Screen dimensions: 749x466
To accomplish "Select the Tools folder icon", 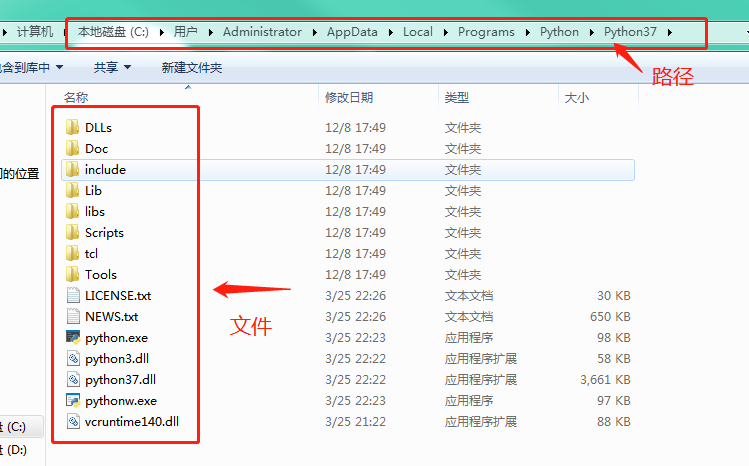I will coord(73,275).
